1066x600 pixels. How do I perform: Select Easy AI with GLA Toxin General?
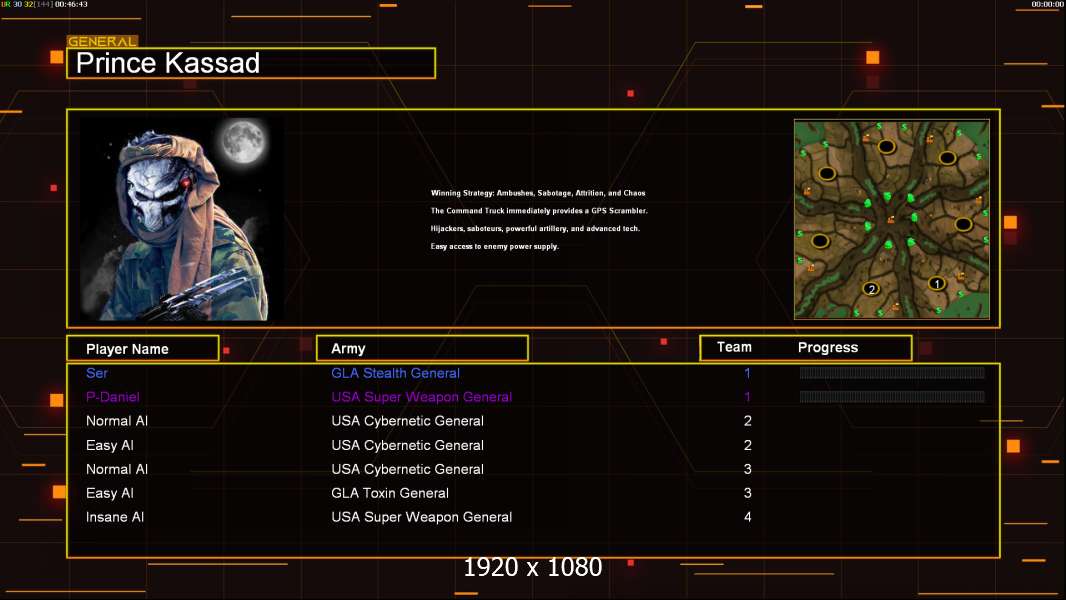109,493
